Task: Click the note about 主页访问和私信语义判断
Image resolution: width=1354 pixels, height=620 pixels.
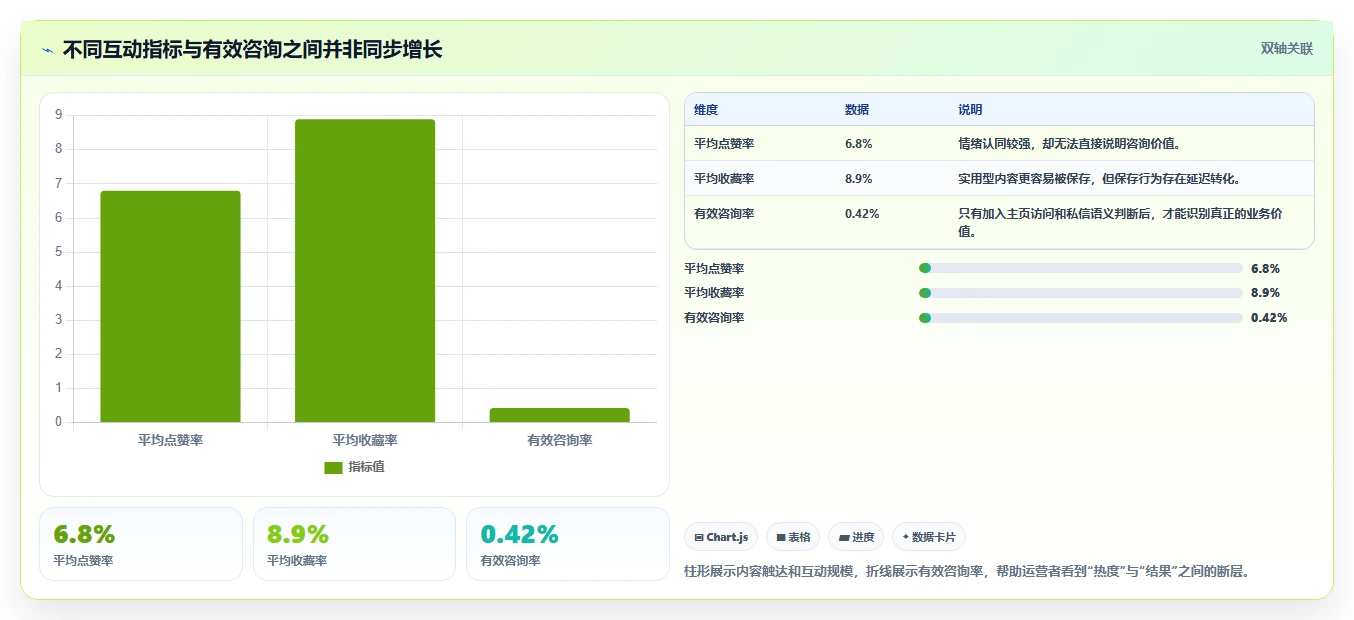Action: tap(1121, 222)
